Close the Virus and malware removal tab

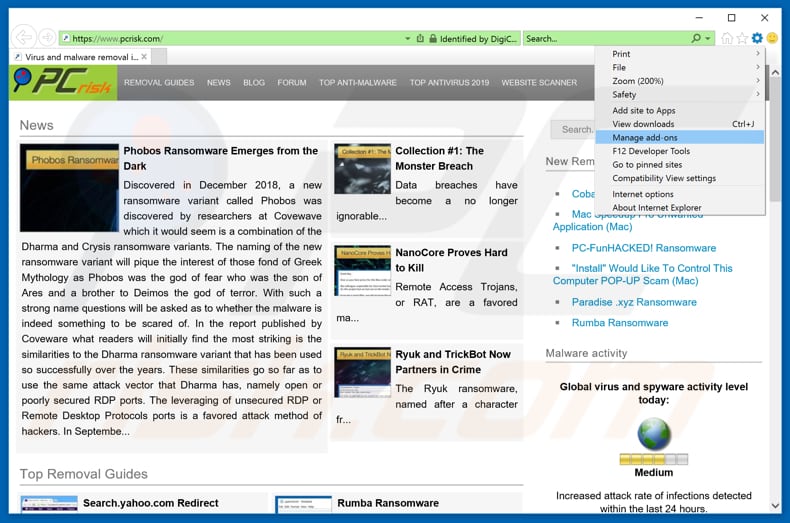pyautogui.click(x=144, y=56)
